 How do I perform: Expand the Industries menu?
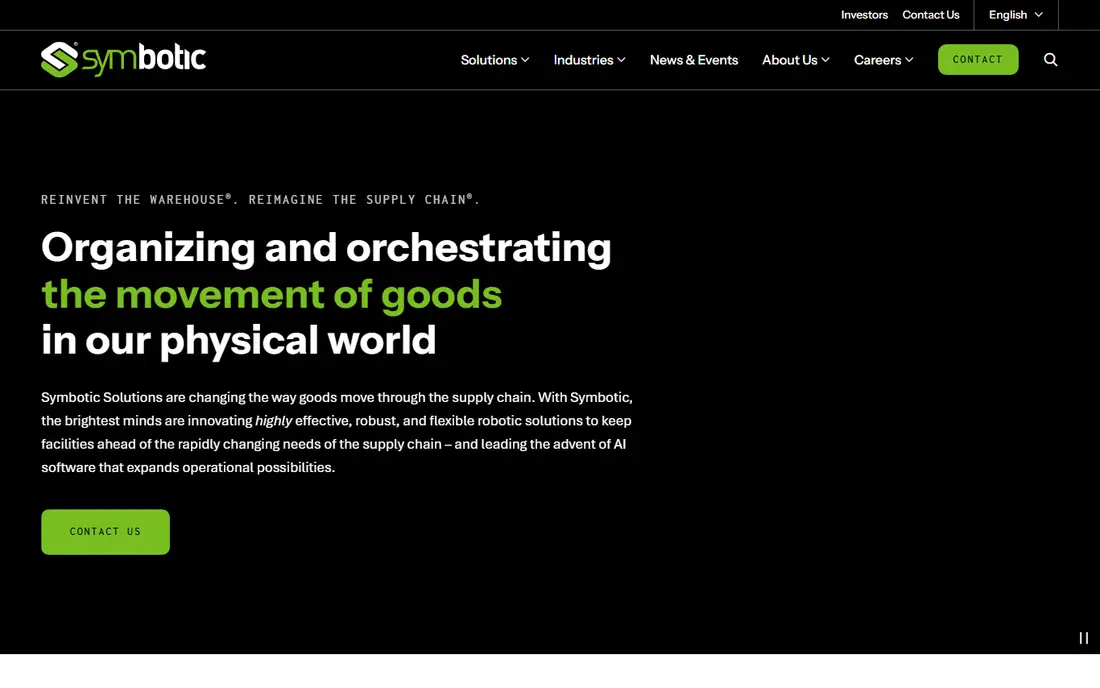tap(589, 60)
